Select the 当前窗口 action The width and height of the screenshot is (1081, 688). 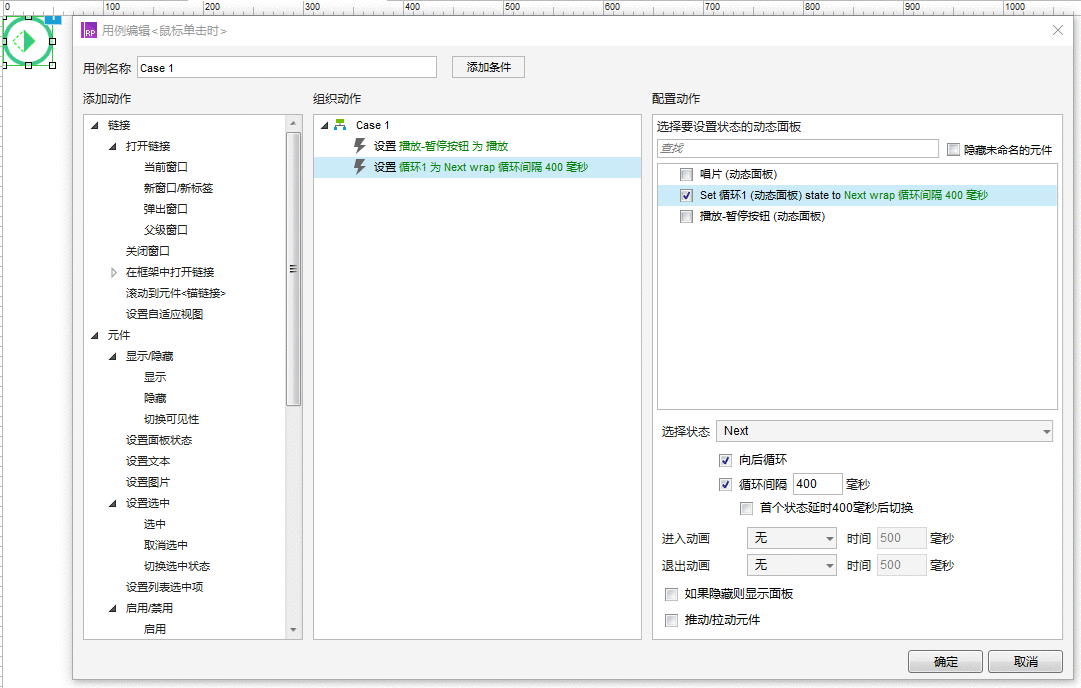[x=165, y=167]
